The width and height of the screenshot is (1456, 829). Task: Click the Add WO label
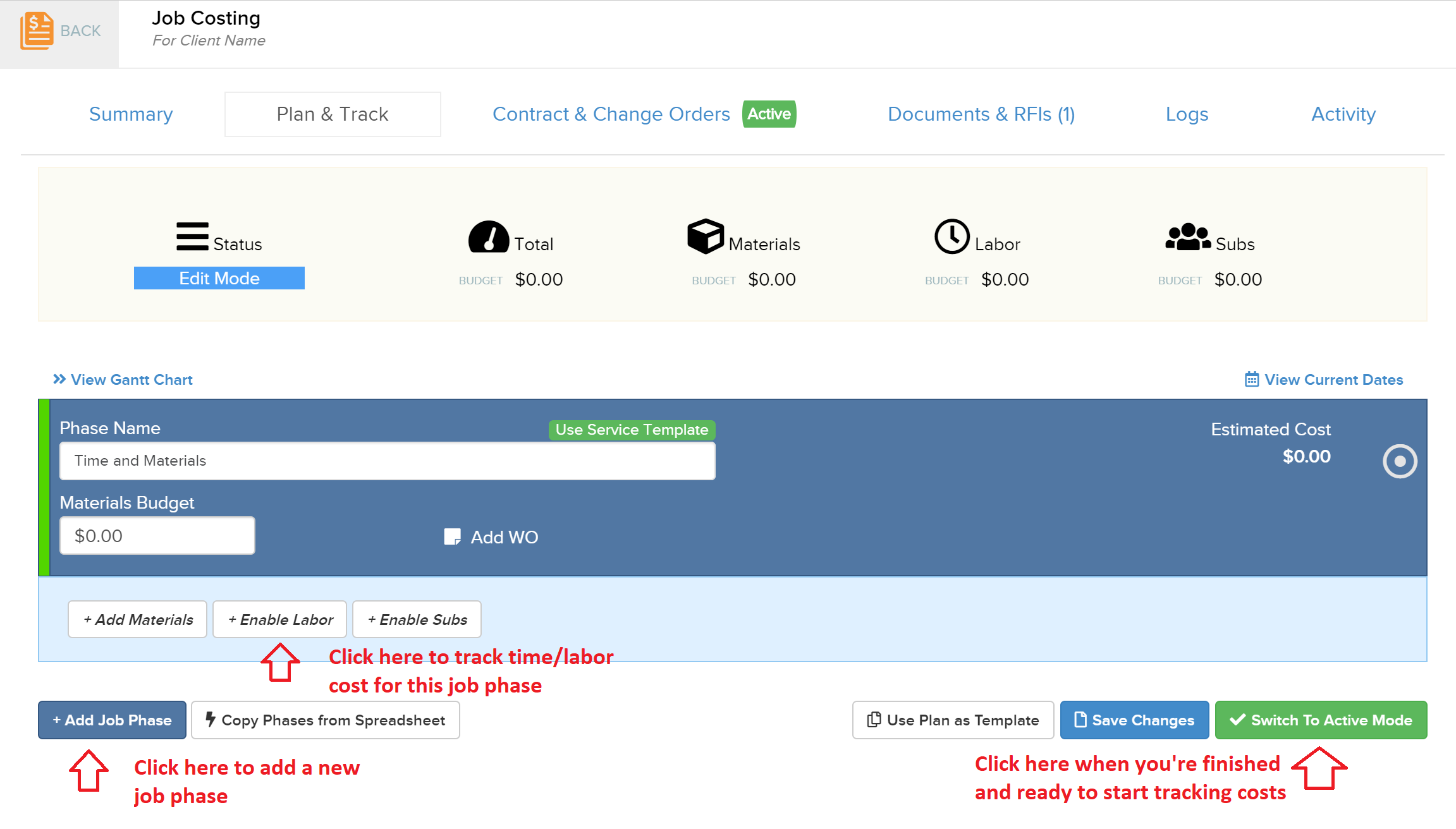pos(505,537)
